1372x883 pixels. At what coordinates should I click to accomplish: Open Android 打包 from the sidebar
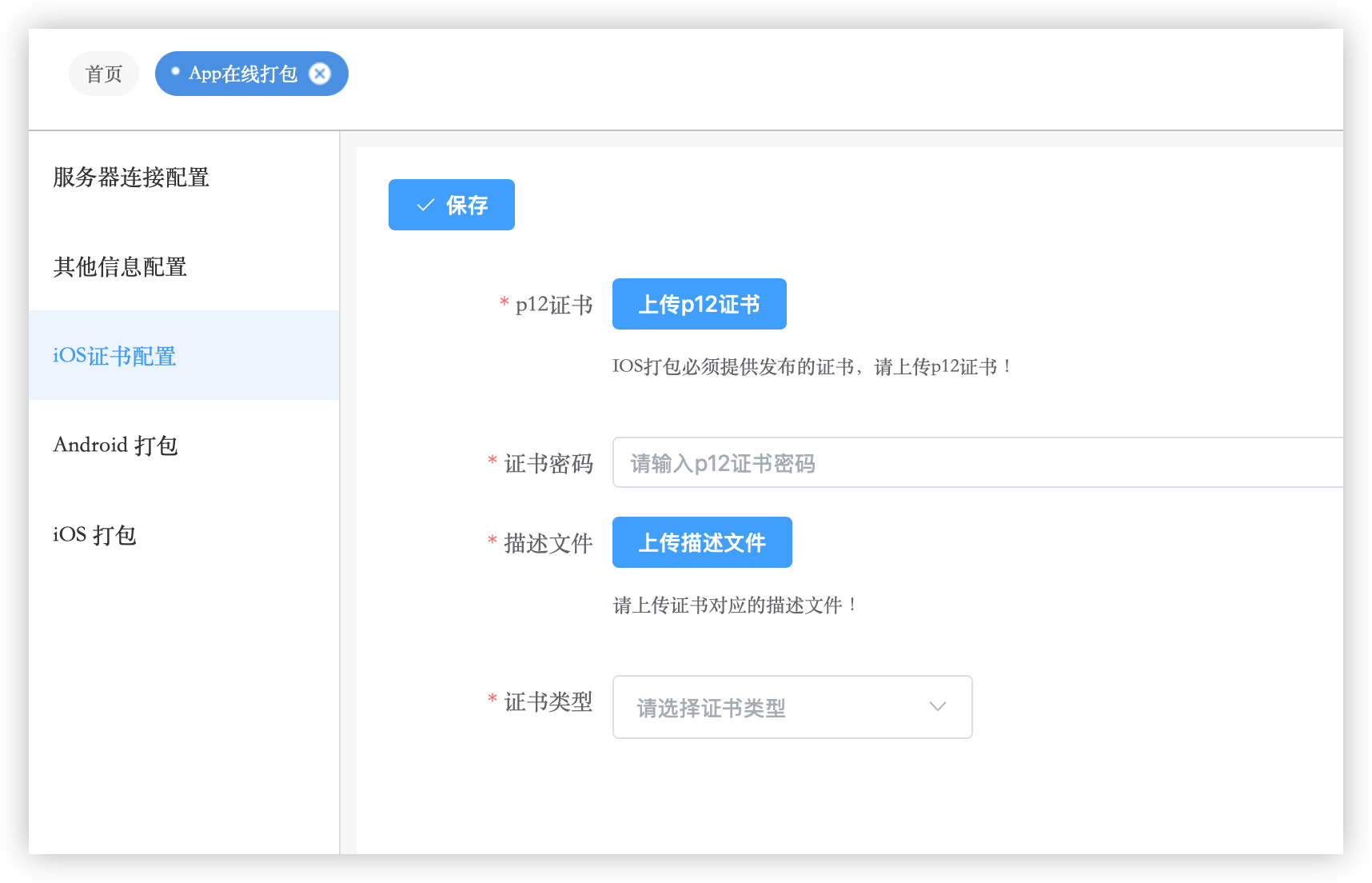[115, 445]
